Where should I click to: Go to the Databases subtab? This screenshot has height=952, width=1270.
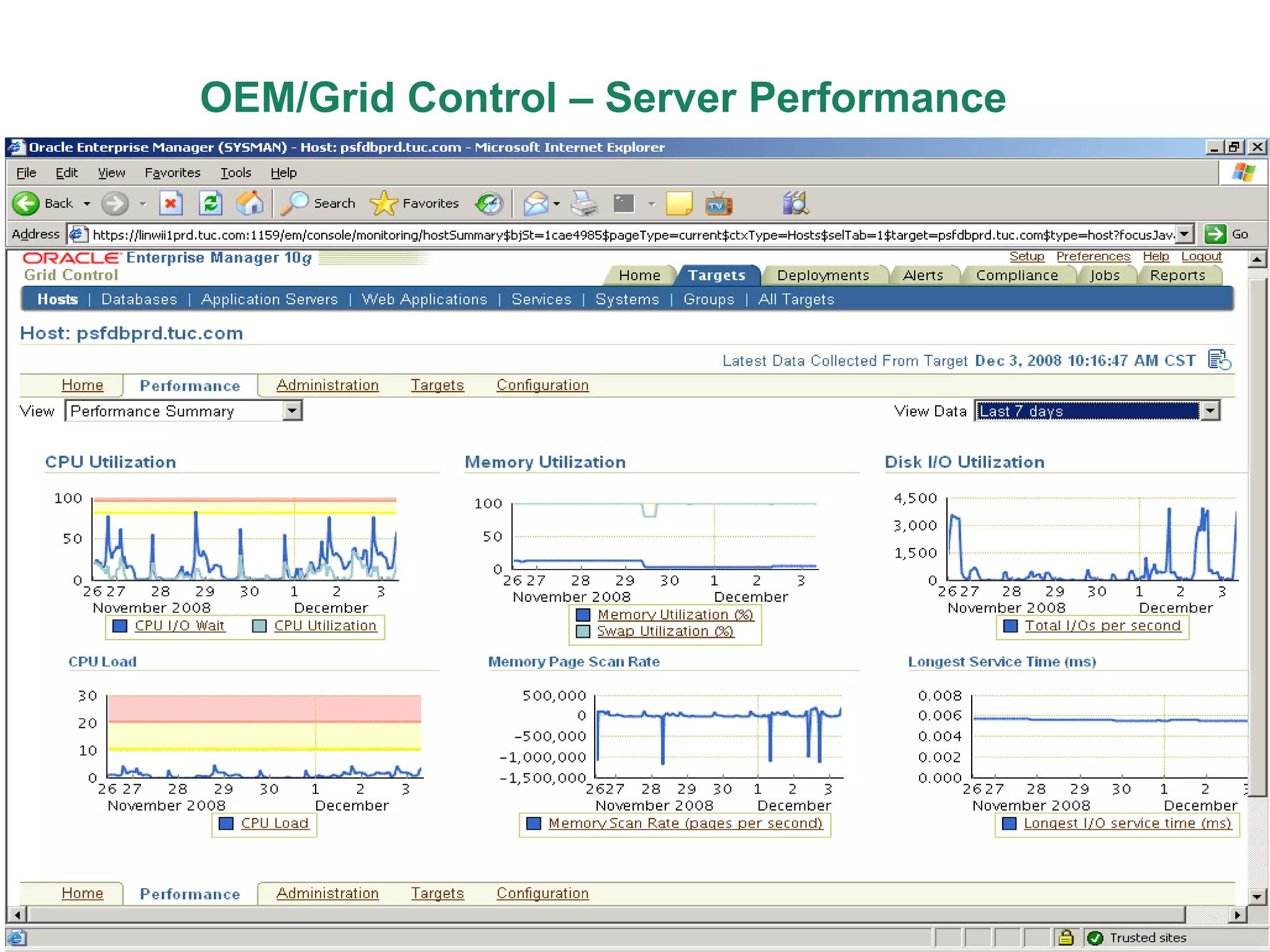pyautogui.click(x=139, y=299)
